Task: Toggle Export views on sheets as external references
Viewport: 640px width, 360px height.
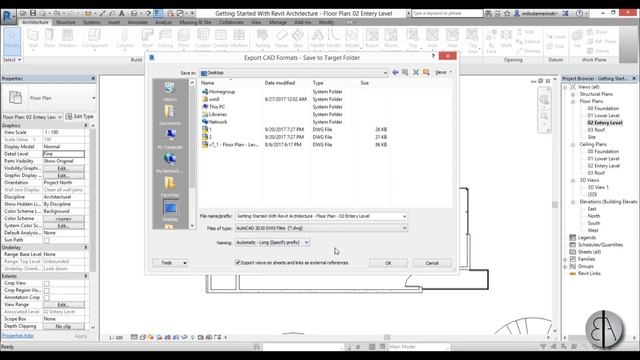Action: tap(238, 262)
